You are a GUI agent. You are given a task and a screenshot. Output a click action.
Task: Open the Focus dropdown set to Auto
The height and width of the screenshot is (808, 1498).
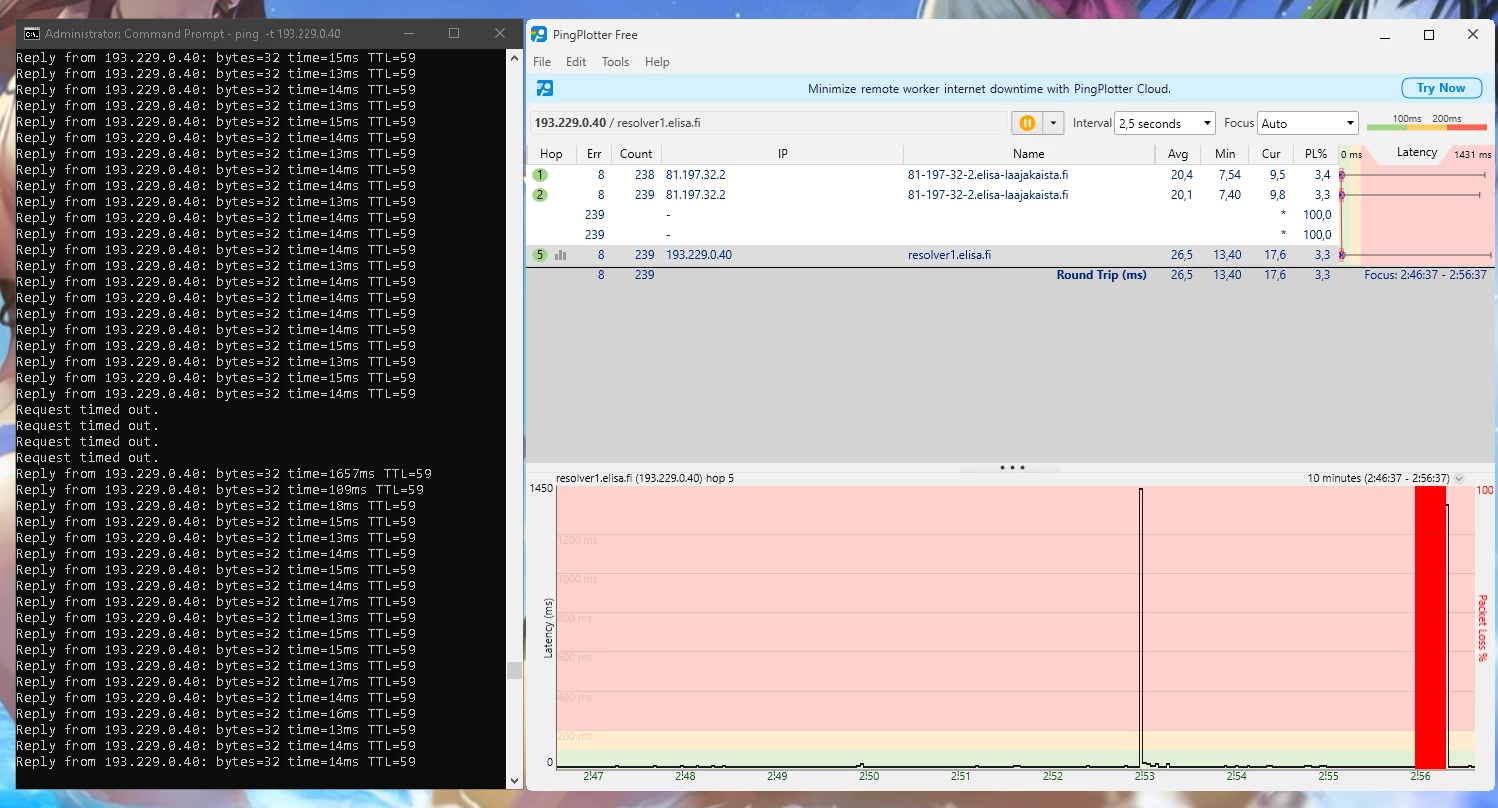coord(1308,123)
